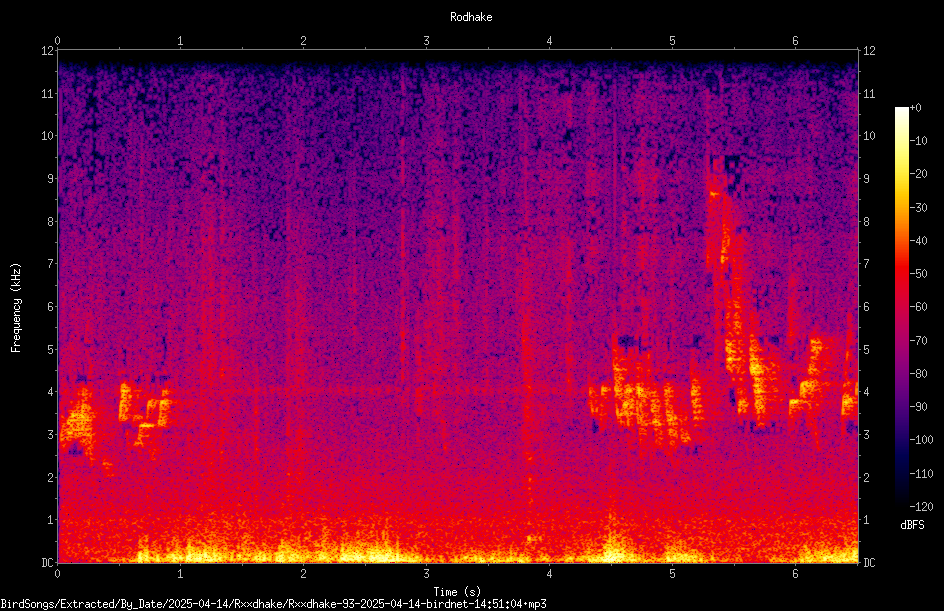Click the file path text at bottom

(273, 603)
